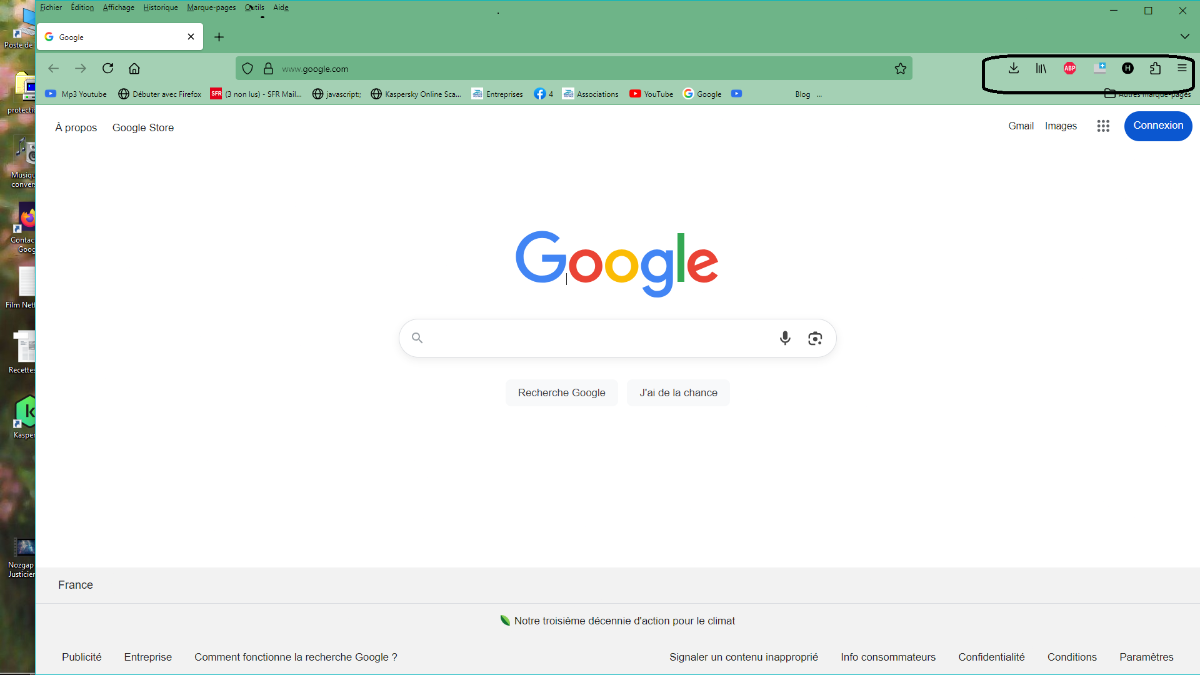Open Comment fonctionne la recherche Google
The width and height of the screenshot is (1200, 675).
pyautogui.click(x=296, y=657)
